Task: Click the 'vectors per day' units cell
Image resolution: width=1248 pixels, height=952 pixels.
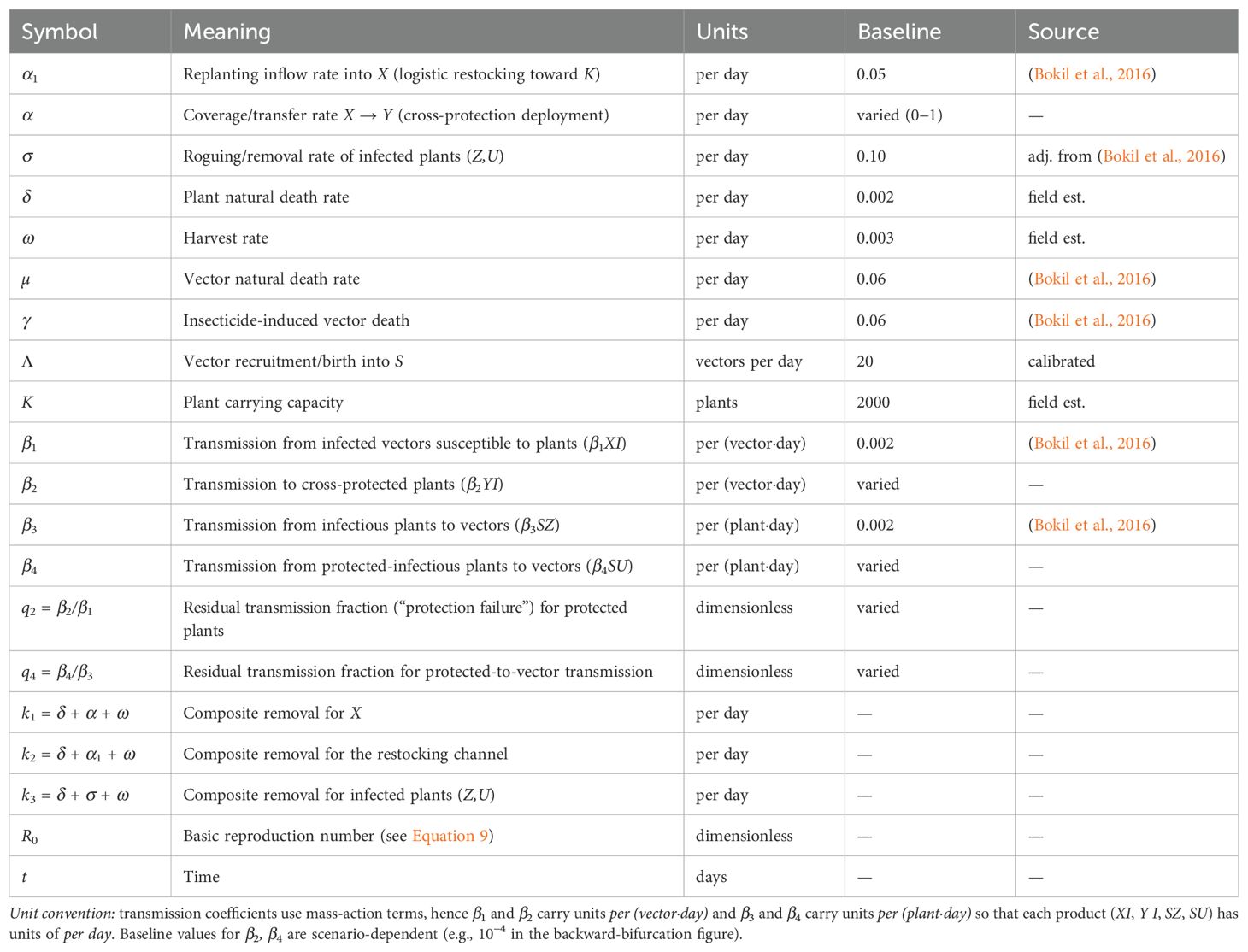Action: [x=749, y=361]
